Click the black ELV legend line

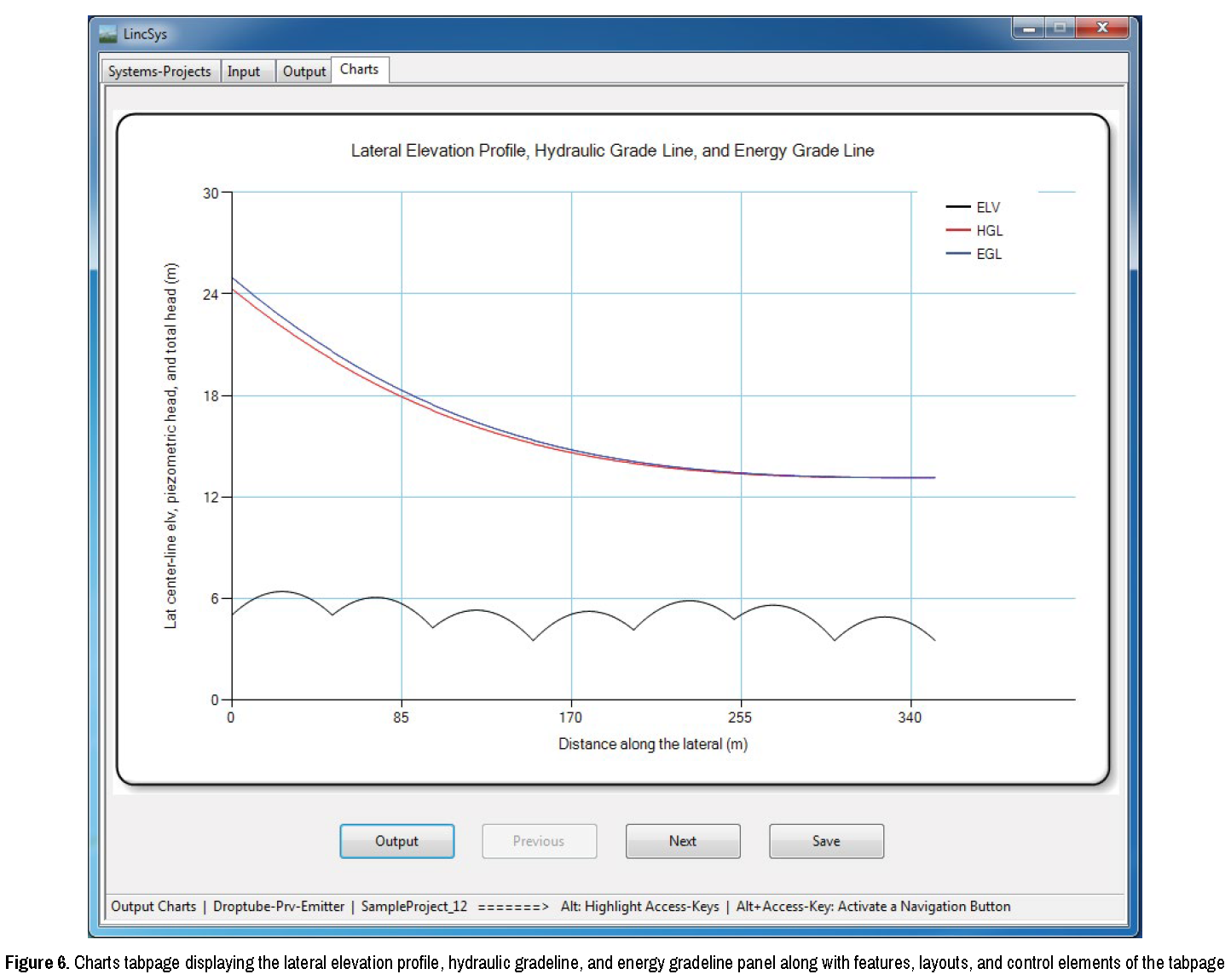pos(958,207)
